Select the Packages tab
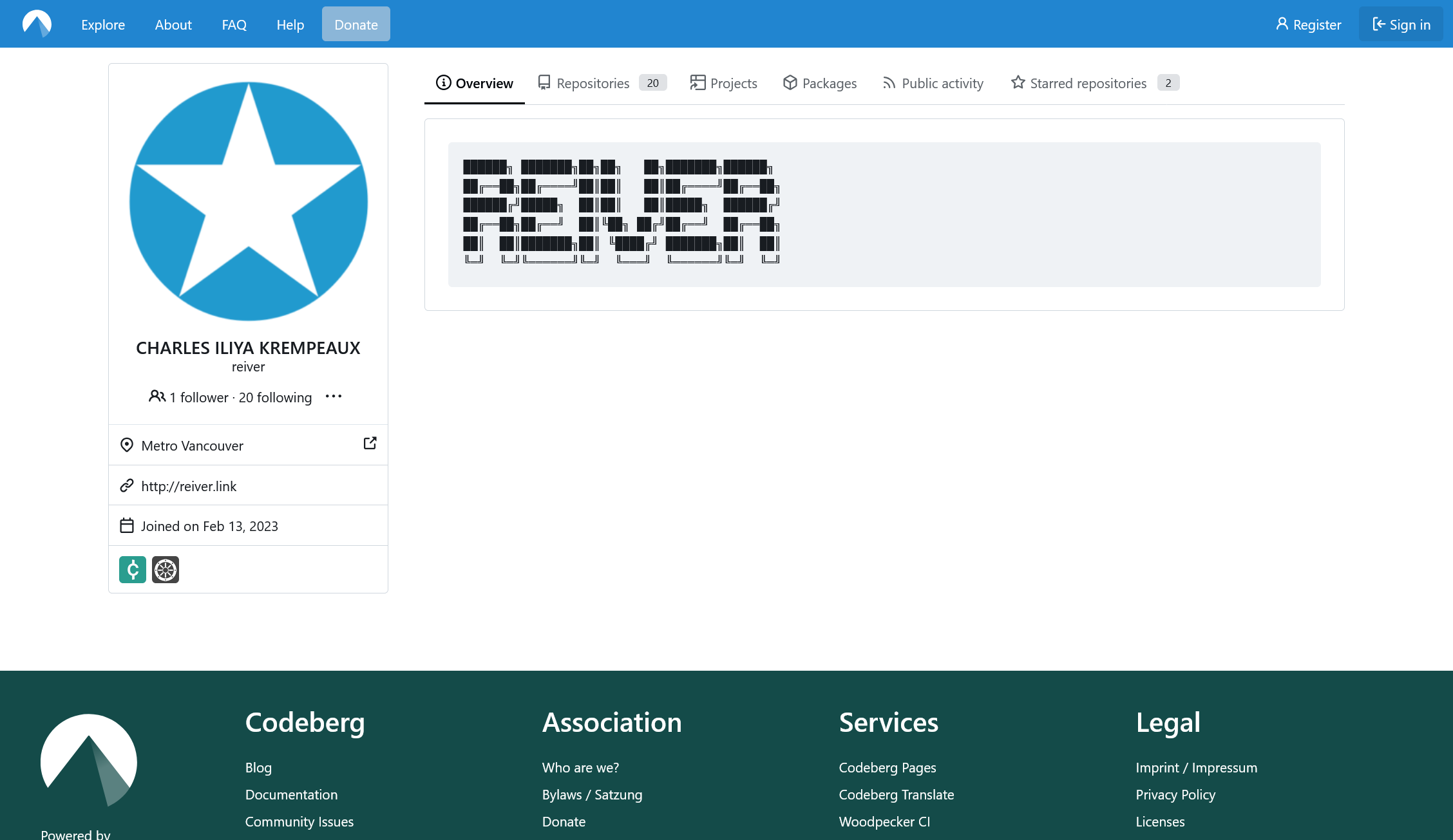This screenshot has height=840, width=1453. 820,83
